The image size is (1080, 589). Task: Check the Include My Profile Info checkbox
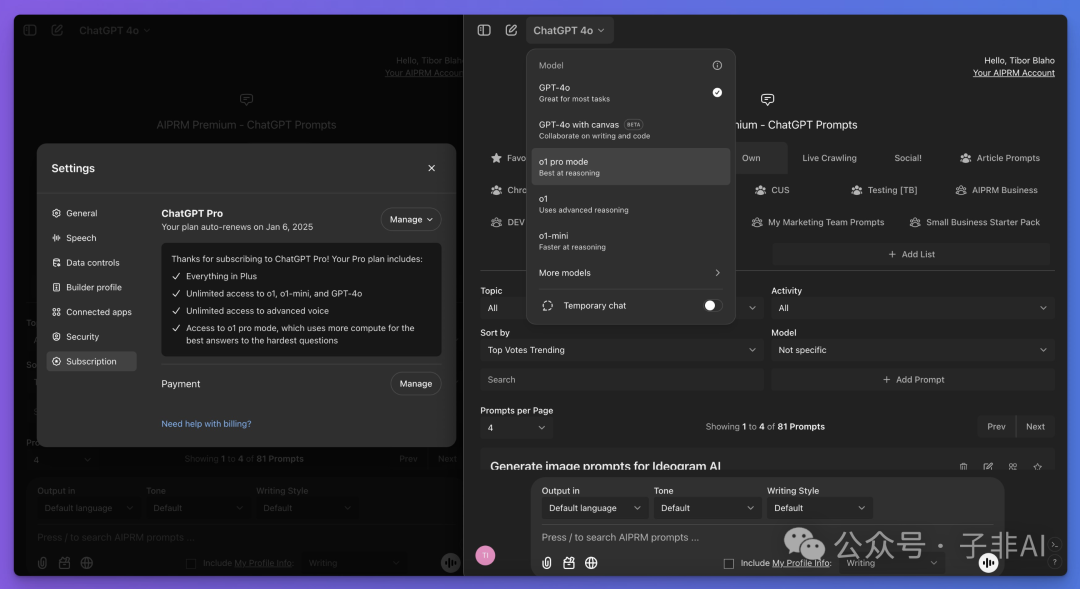(729, 564)
